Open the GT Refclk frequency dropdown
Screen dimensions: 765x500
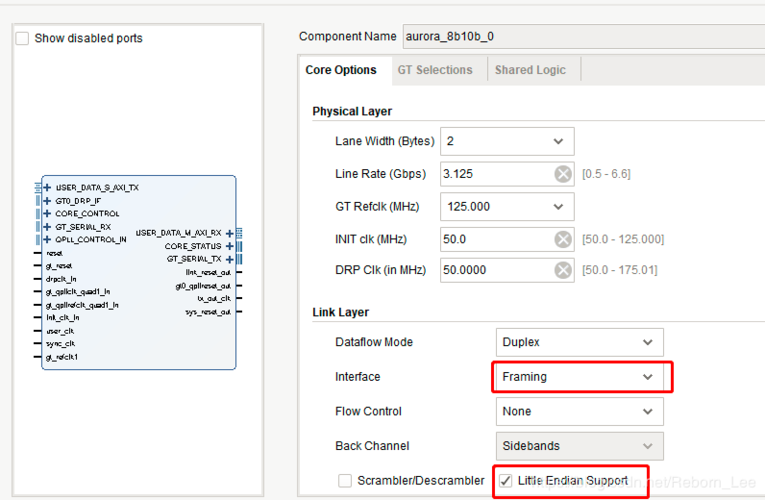(557, 207)
